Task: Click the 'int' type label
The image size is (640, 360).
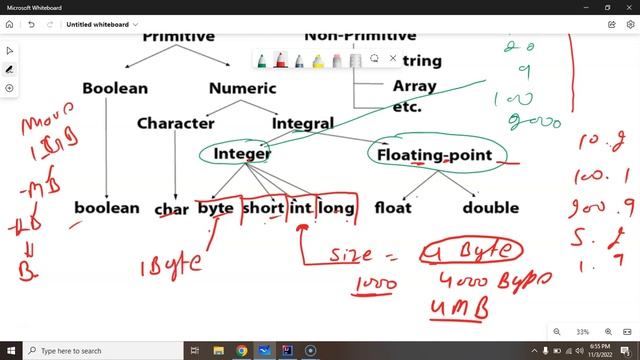Action: coord(301,208)
